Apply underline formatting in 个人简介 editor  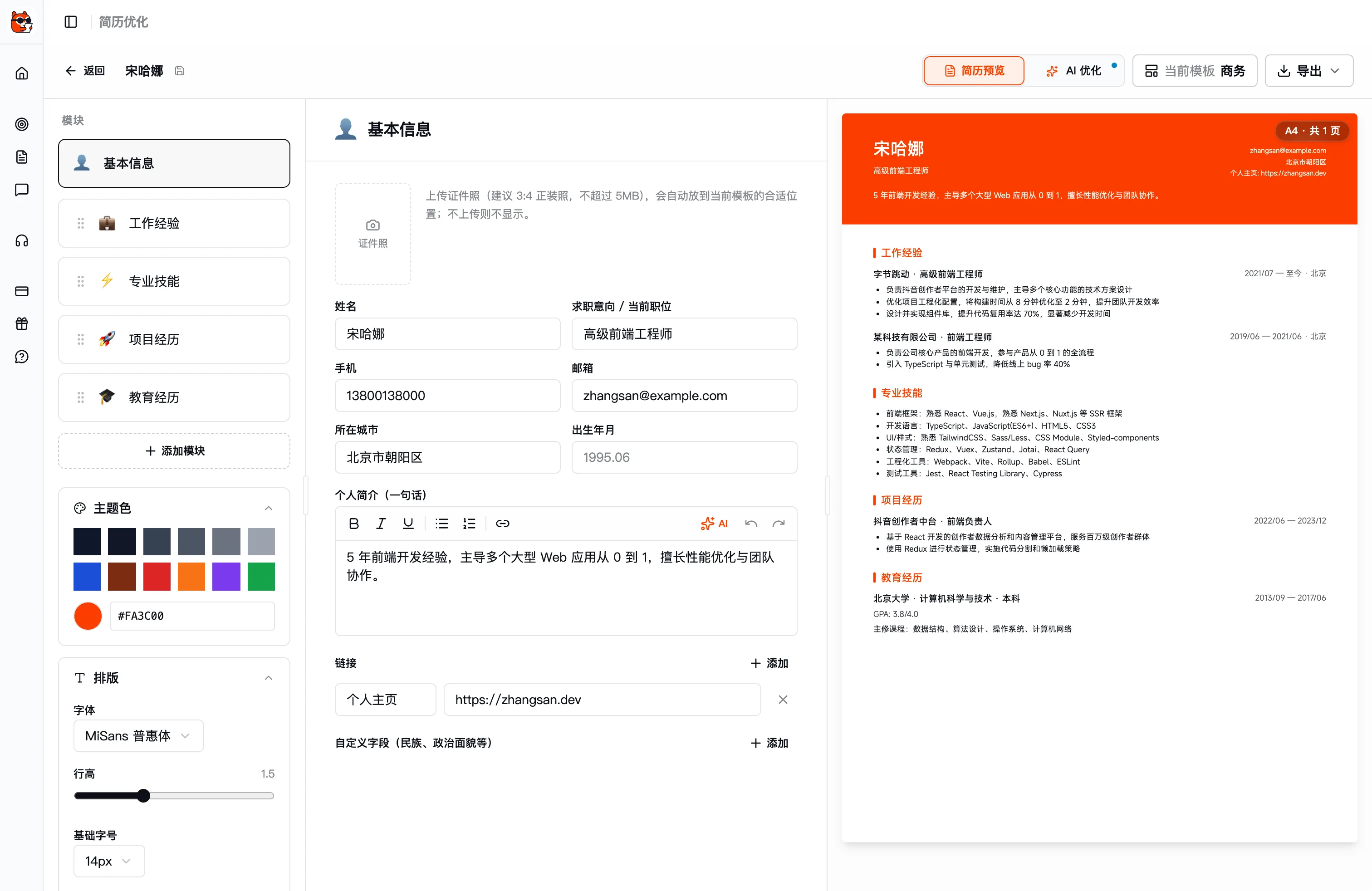point(408,524)
